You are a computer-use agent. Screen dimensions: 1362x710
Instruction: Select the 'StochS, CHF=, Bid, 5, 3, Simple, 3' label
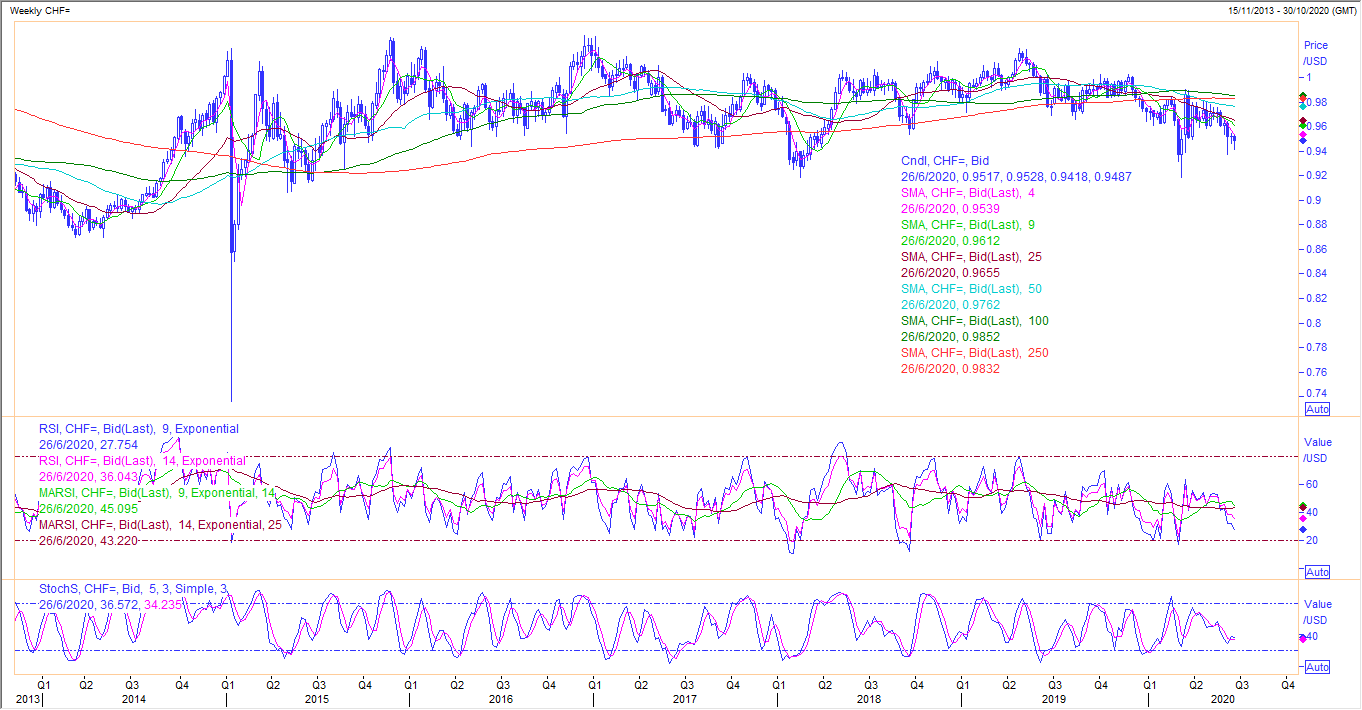coord(134,588)
